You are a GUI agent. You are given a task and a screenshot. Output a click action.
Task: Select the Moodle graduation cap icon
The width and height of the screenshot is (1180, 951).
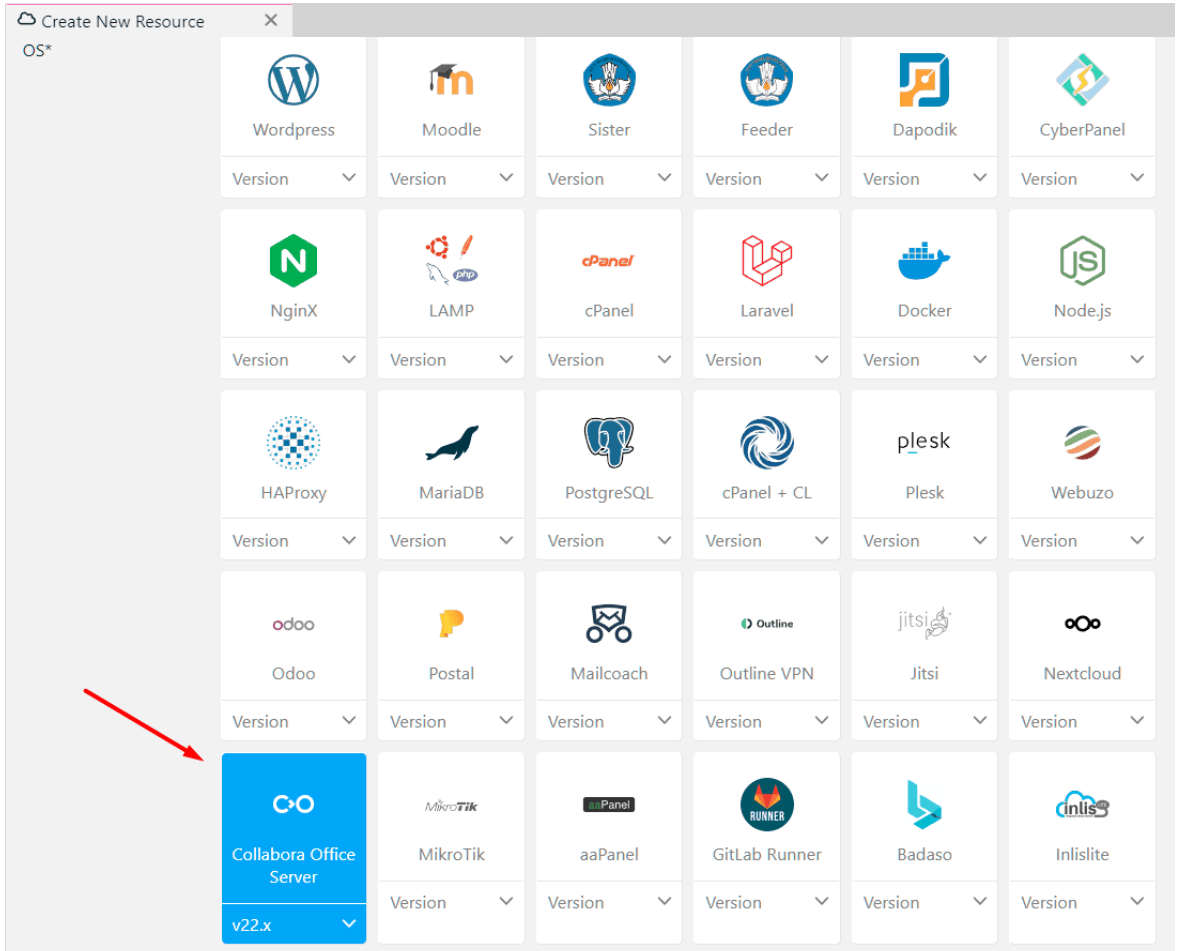(x=450, y=80)
